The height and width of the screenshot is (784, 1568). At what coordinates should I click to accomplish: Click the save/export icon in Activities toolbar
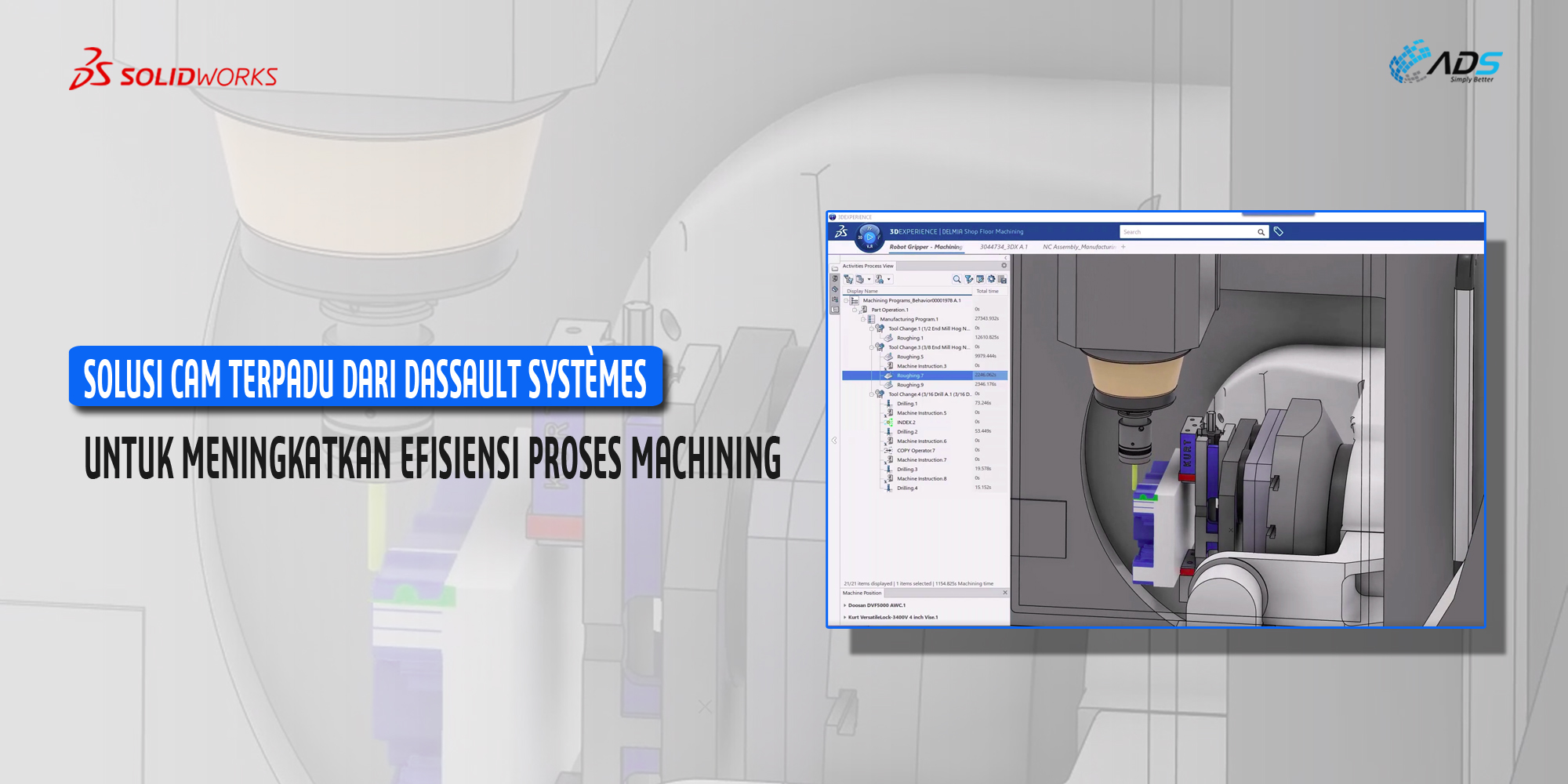(x=1002, y=279)
